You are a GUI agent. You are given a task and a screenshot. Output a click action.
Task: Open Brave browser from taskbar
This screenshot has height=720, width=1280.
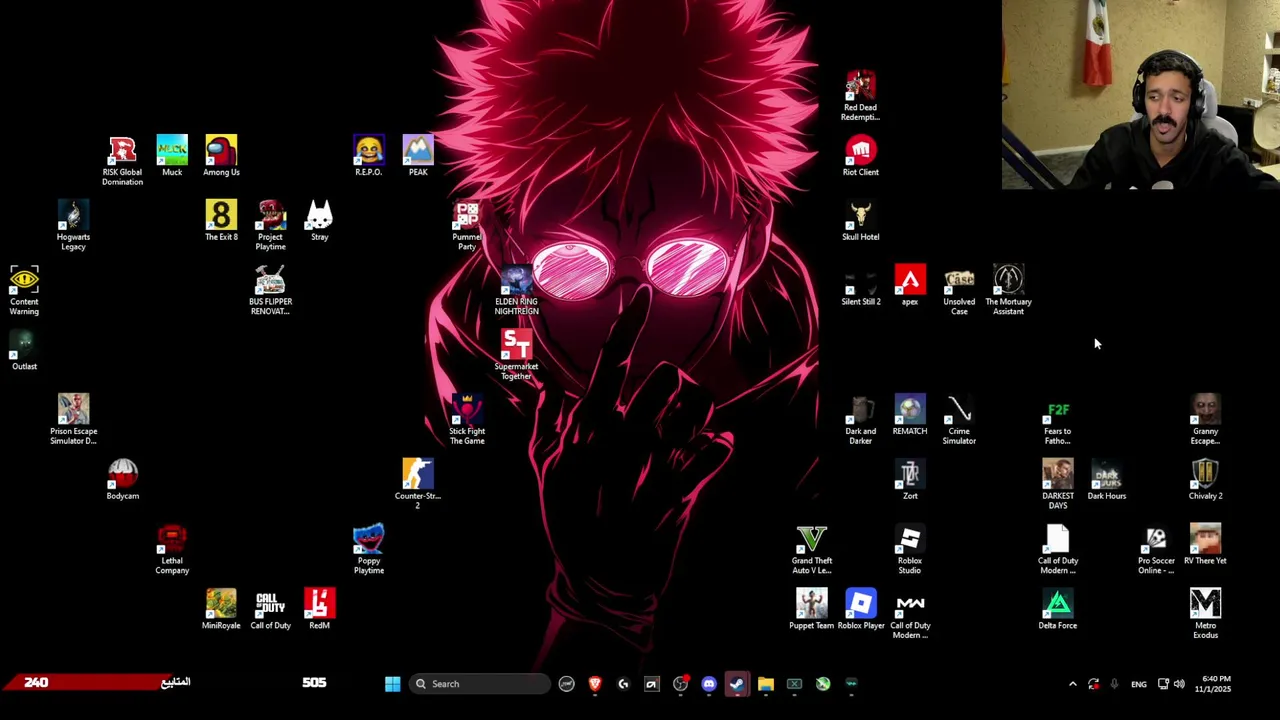[x=595, y=684]
